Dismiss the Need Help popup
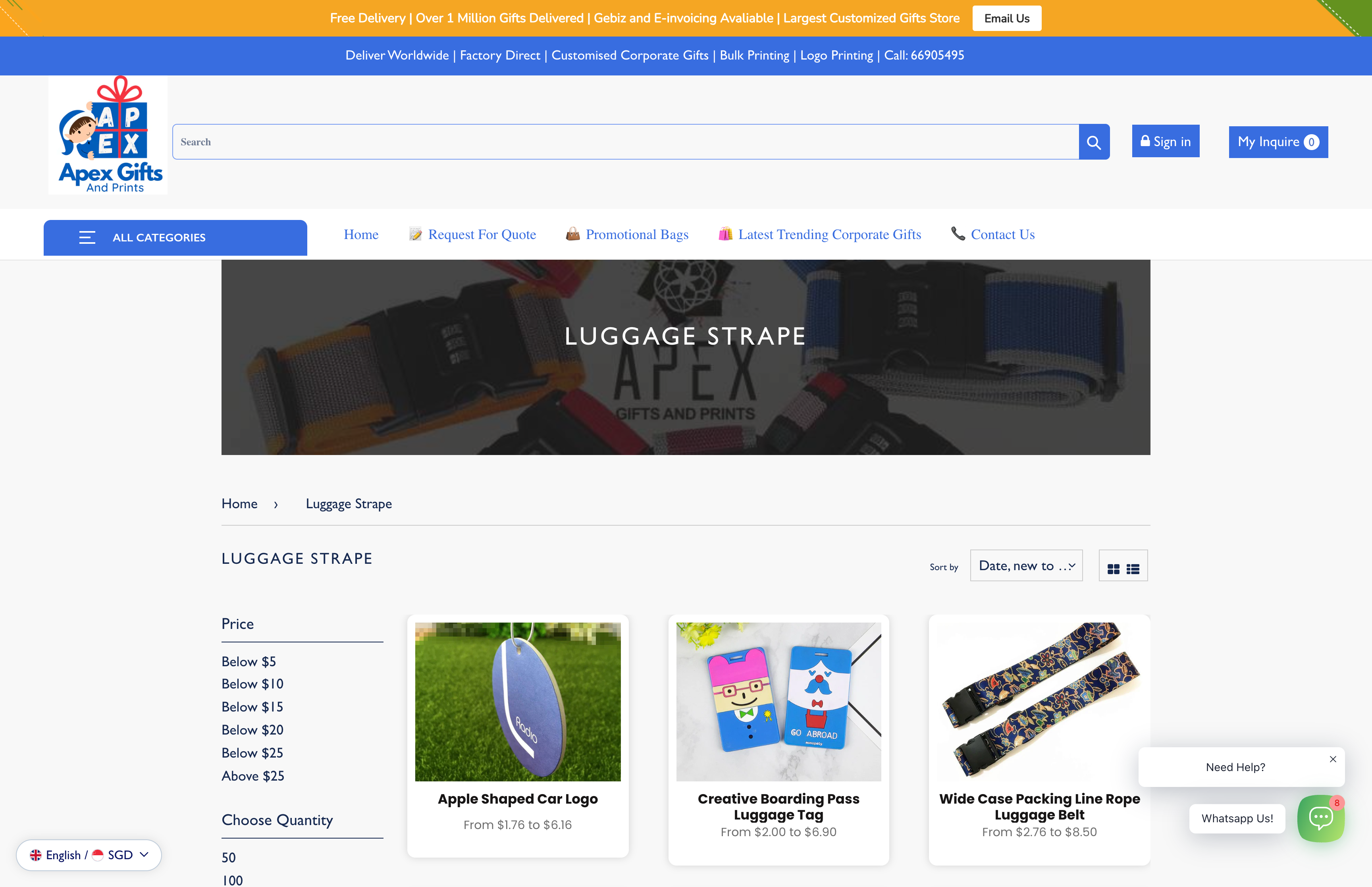Viewport: 1372px width, 887px height. click(1333, 759)
